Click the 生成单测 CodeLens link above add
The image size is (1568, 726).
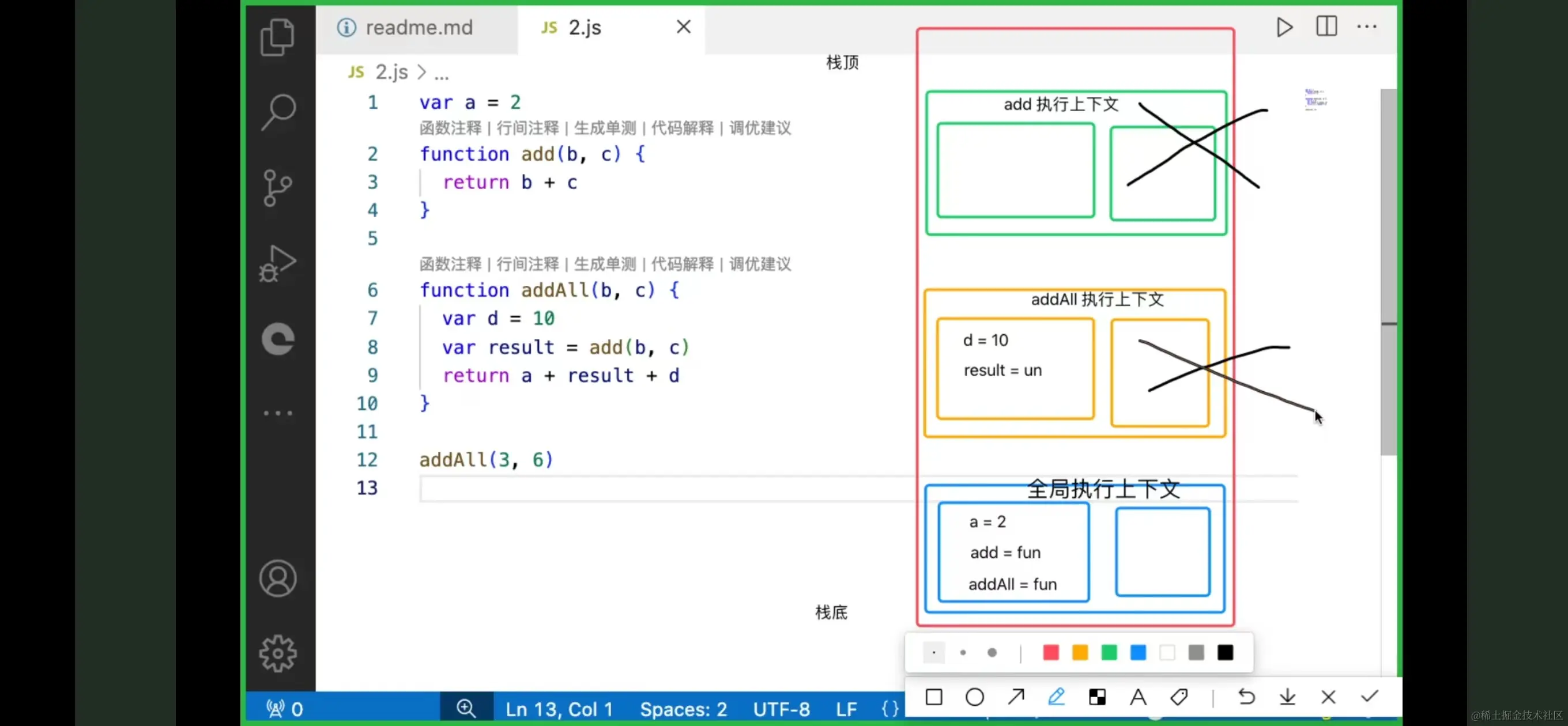[x=605, y=128]
